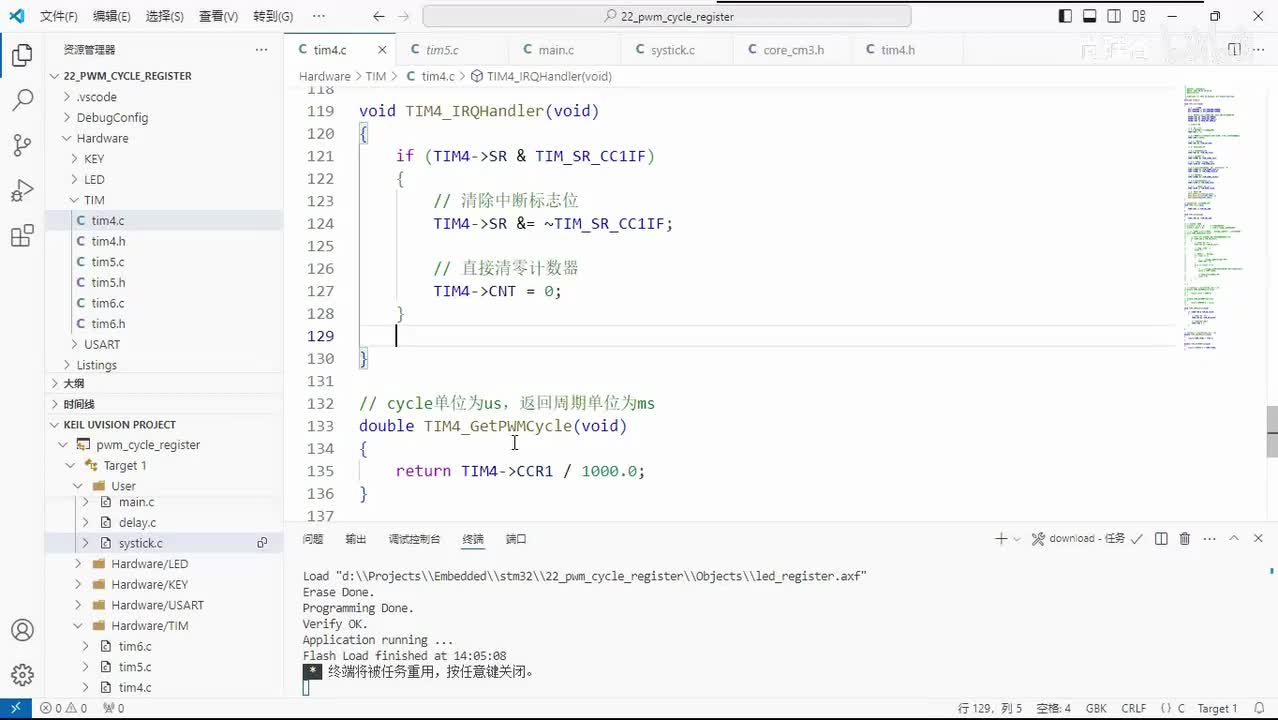Open the Manage gear menu
The width and height of the screenshot is (1278, 720).
(x=22, y=675)
